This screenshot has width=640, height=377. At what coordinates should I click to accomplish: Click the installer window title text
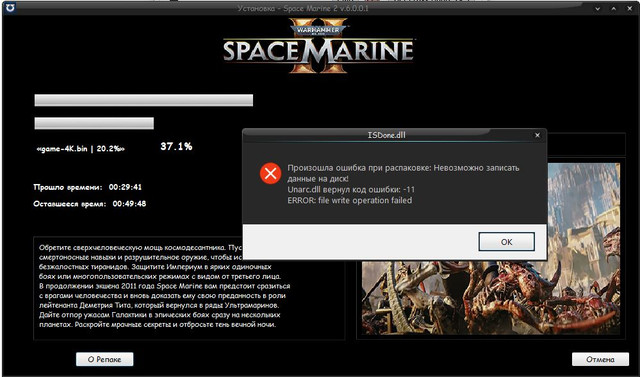(x=303, y=8)
